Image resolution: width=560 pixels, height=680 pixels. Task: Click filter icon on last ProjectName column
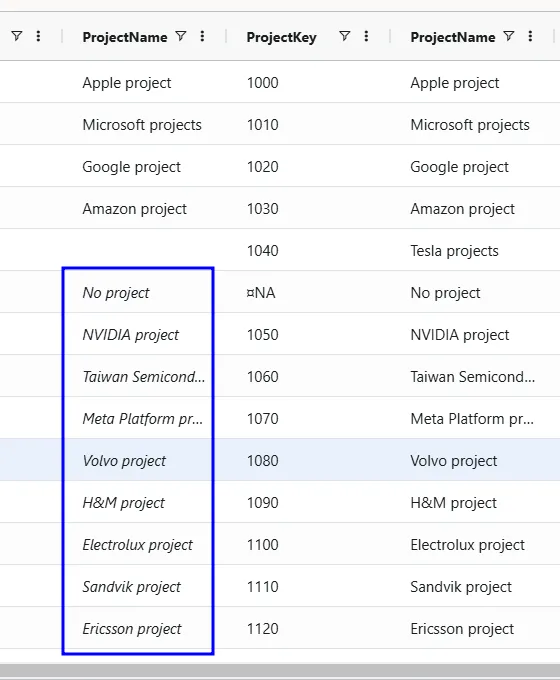509,36
